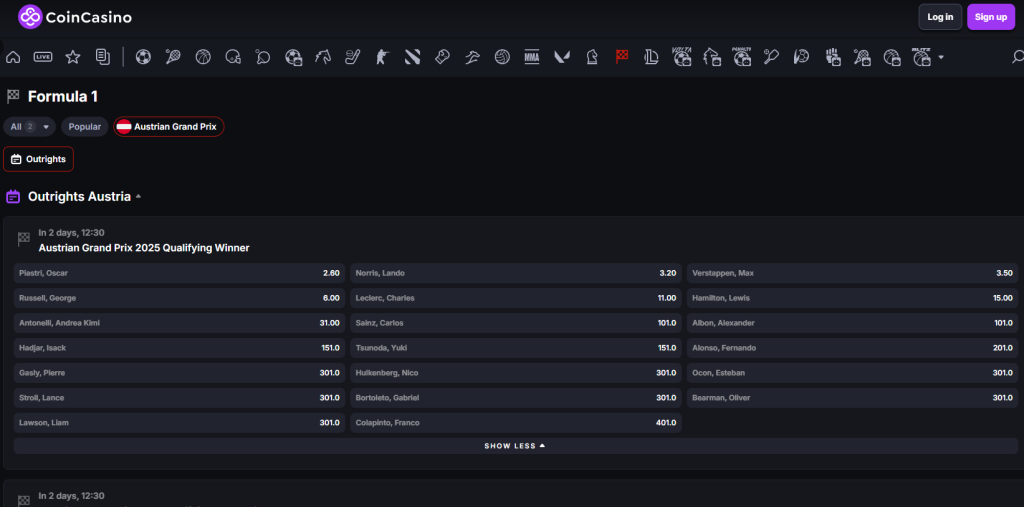Select the Table tennis paddle icon
Viewport: 1024px width, 507px height.
(263, 57)
